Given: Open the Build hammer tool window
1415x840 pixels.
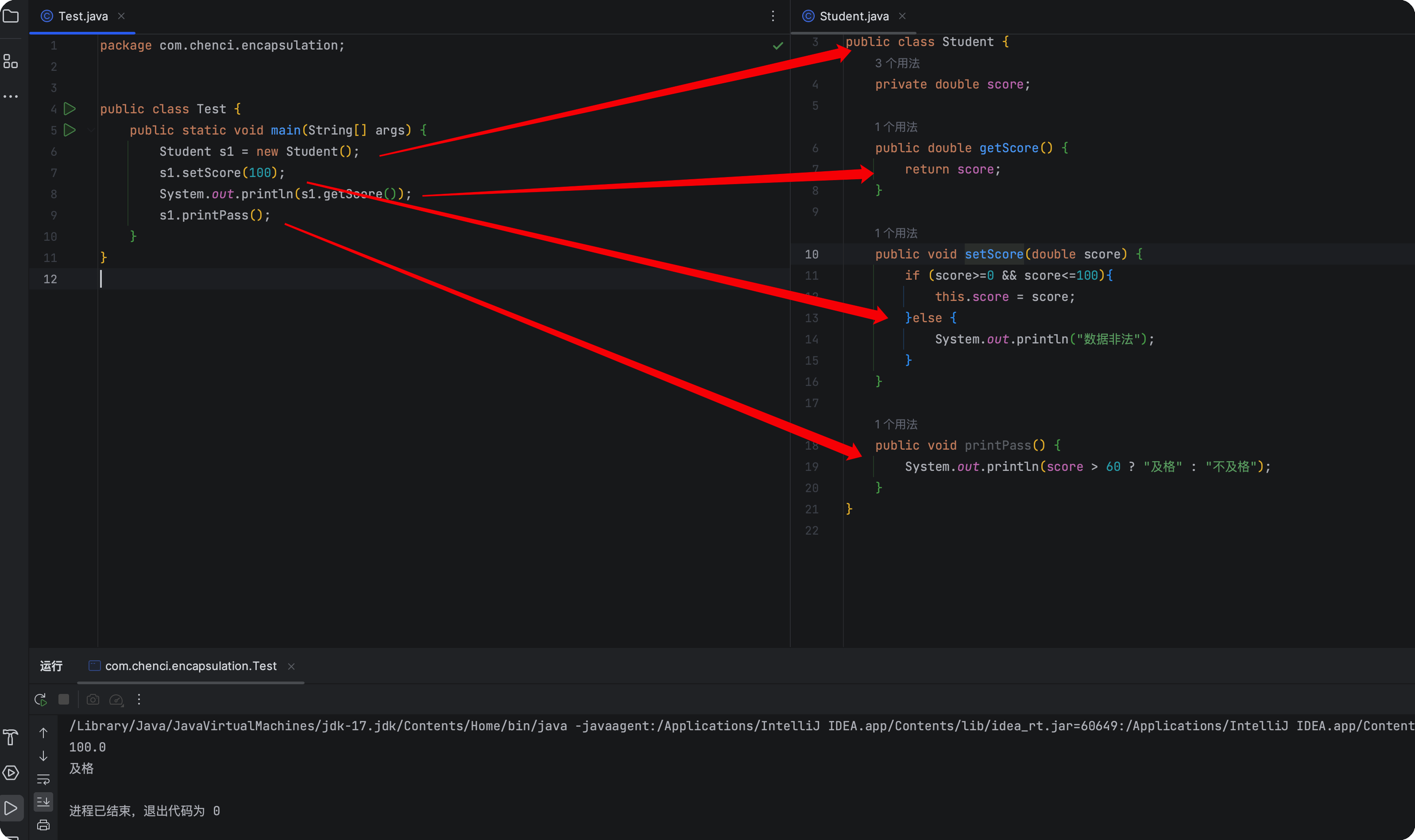Looking at the screenshot, I should coord(11,737).
